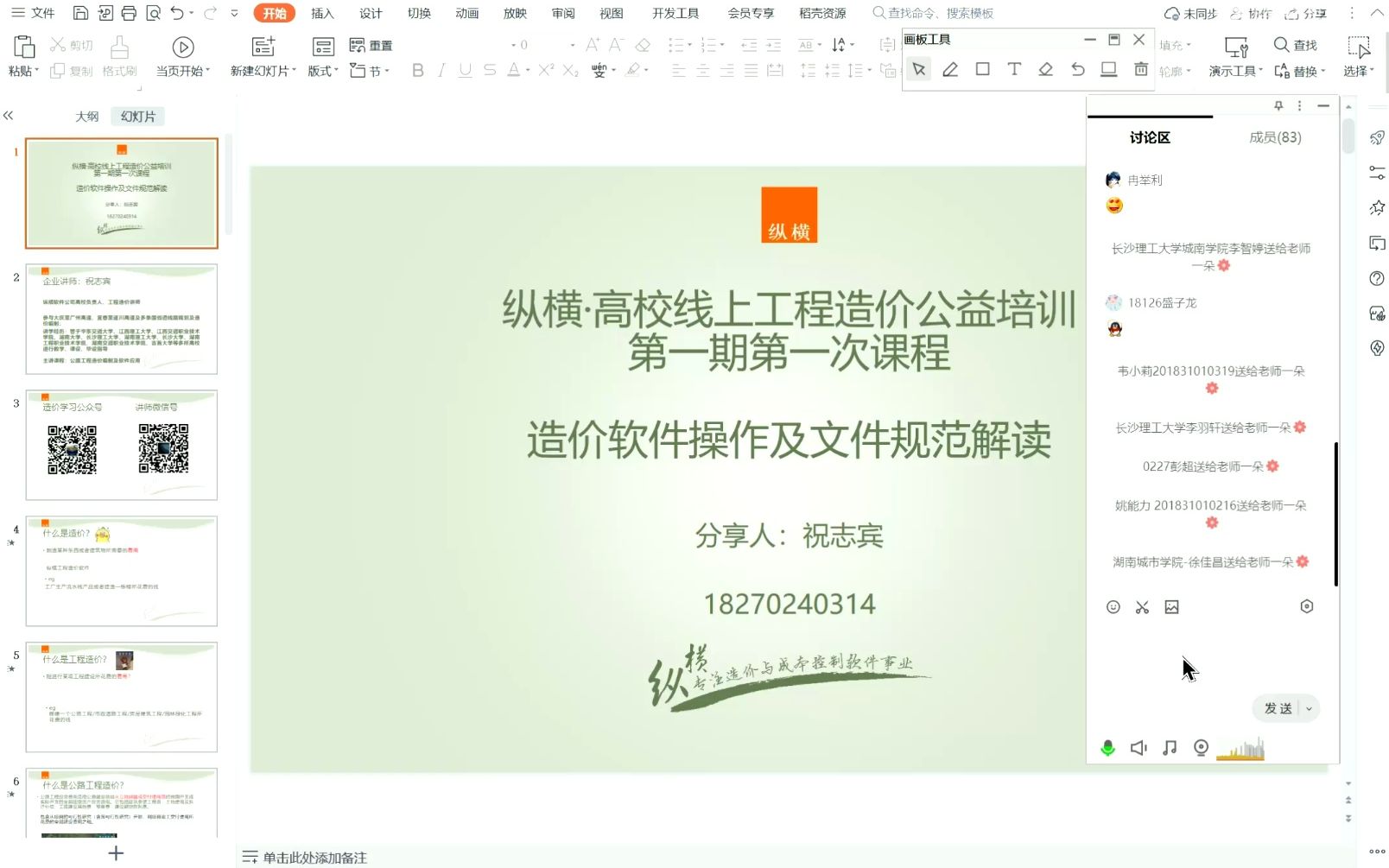The width and height of the screenshot is (1389, 868).
Task: Open the customize quick access toolbar arrow
Action: pos(234,13)
